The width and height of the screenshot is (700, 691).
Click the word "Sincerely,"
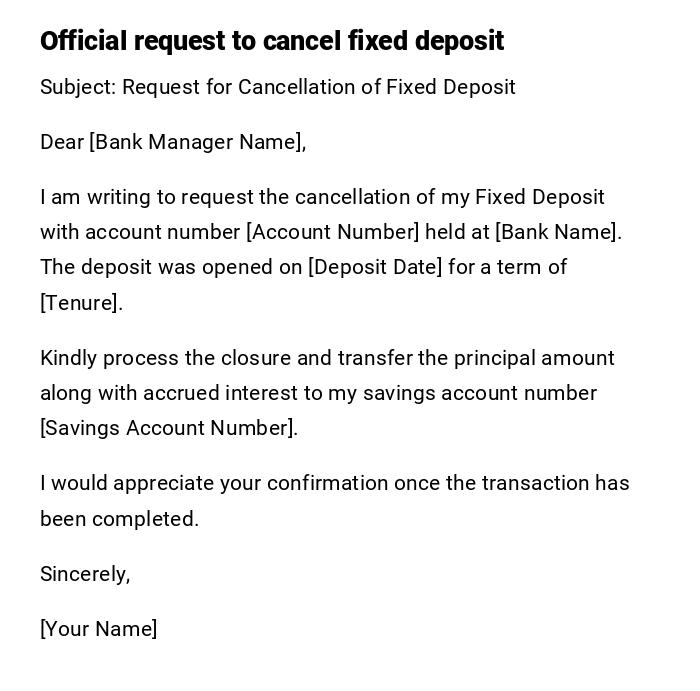(x=85, y=574)
